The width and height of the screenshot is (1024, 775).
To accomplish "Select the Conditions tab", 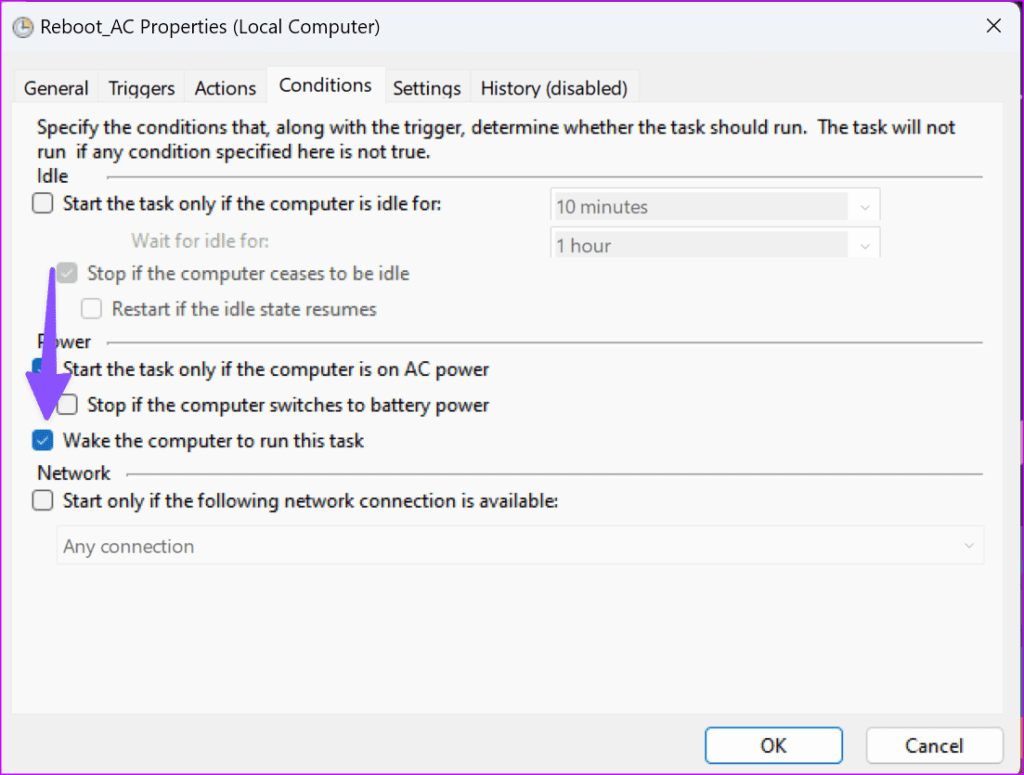I will click(326, 85).
